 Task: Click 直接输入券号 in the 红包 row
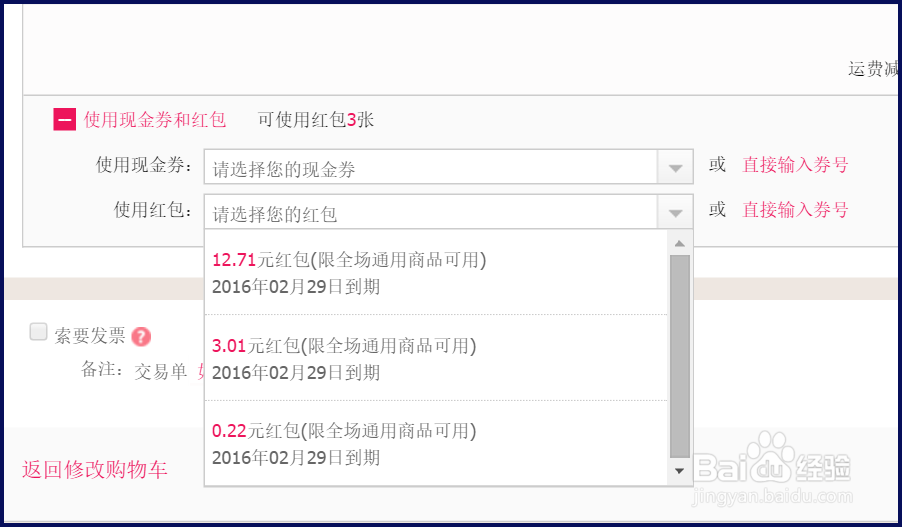(x=795, y=210)
